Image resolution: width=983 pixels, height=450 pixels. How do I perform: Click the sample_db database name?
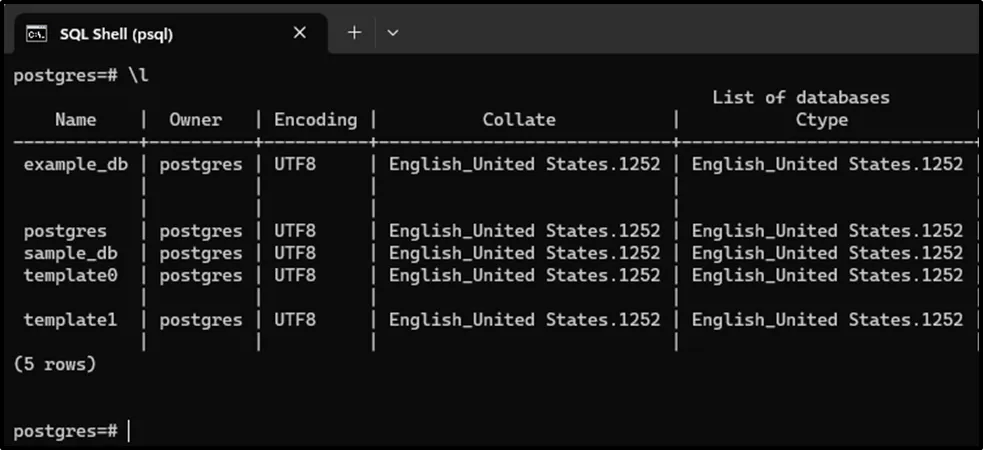70,253
